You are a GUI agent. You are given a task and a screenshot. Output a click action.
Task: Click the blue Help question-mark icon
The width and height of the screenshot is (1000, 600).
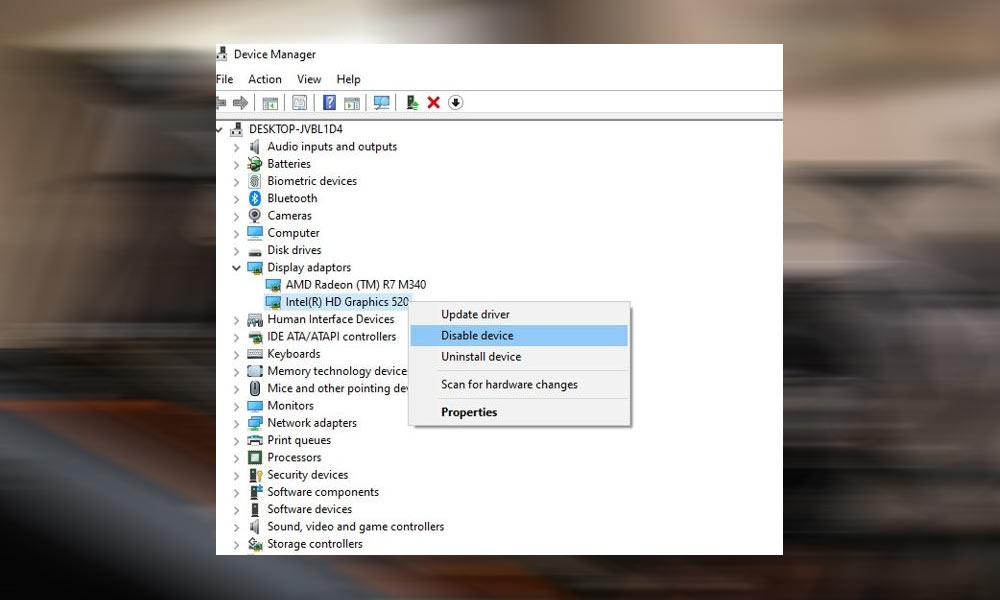click(329, 103)
